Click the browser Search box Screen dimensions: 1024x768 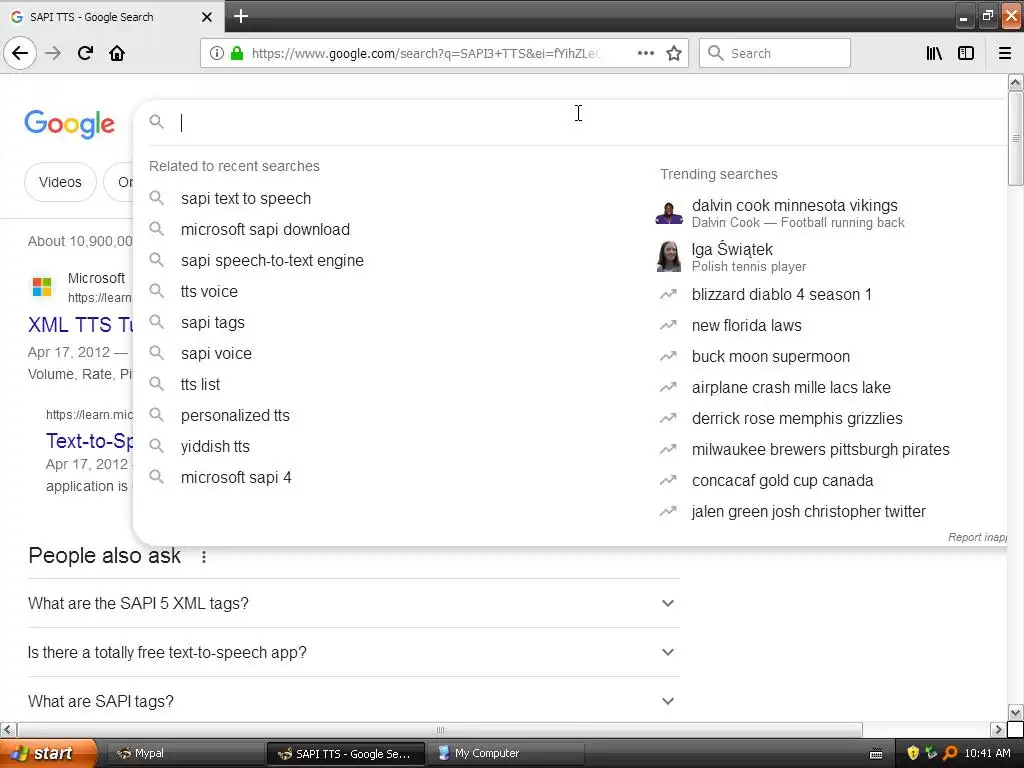tap(775, 53)
